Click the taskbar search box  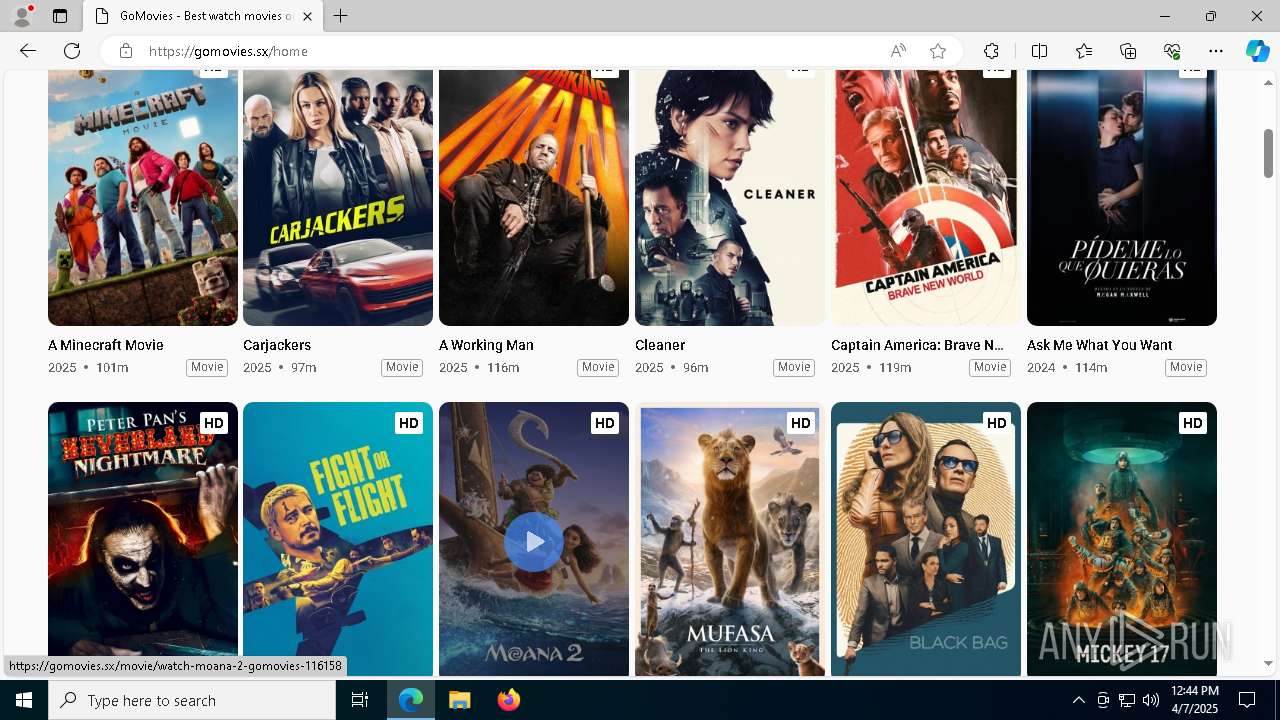(x=192, y=700)
